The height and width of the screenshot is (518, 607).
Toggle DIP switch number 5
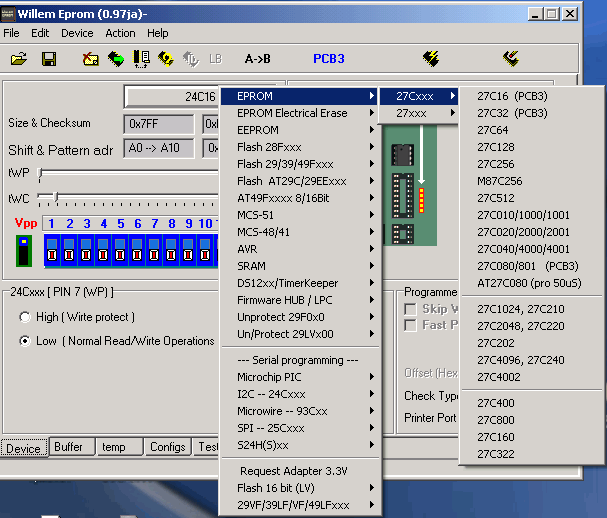(120, 250)
